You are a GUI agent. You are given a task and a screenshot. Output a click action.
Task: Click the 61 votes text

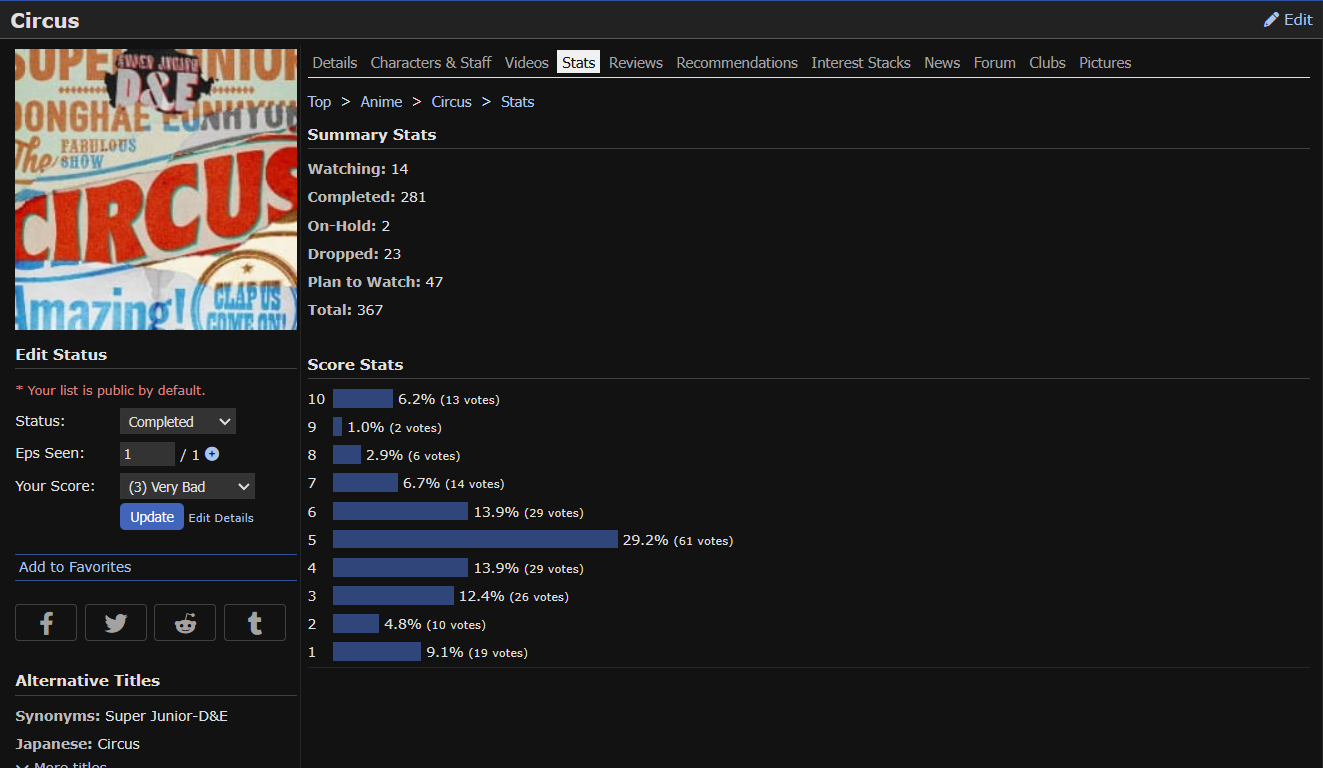702,541
